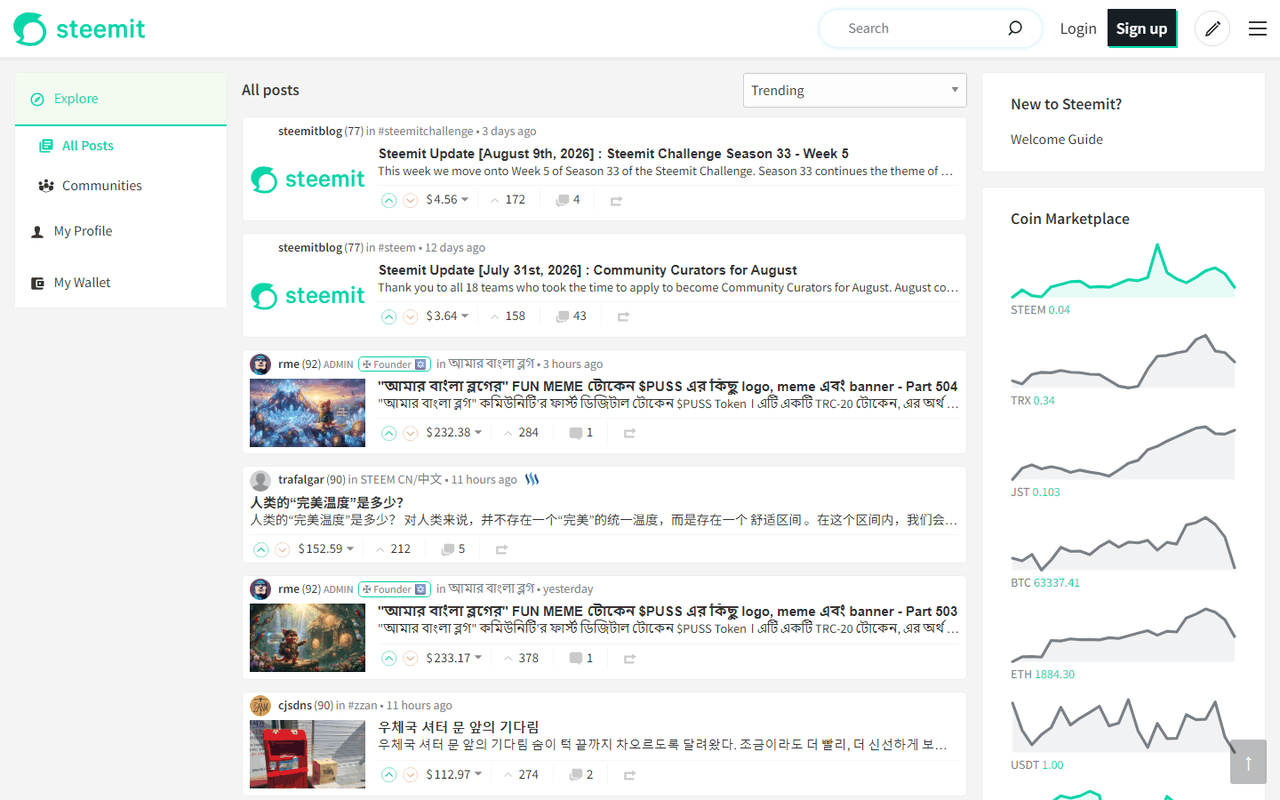The image size is (1280, 800).
Task: Expand the $112.97 payout dropdown
Action: click(x=454, y=774)
